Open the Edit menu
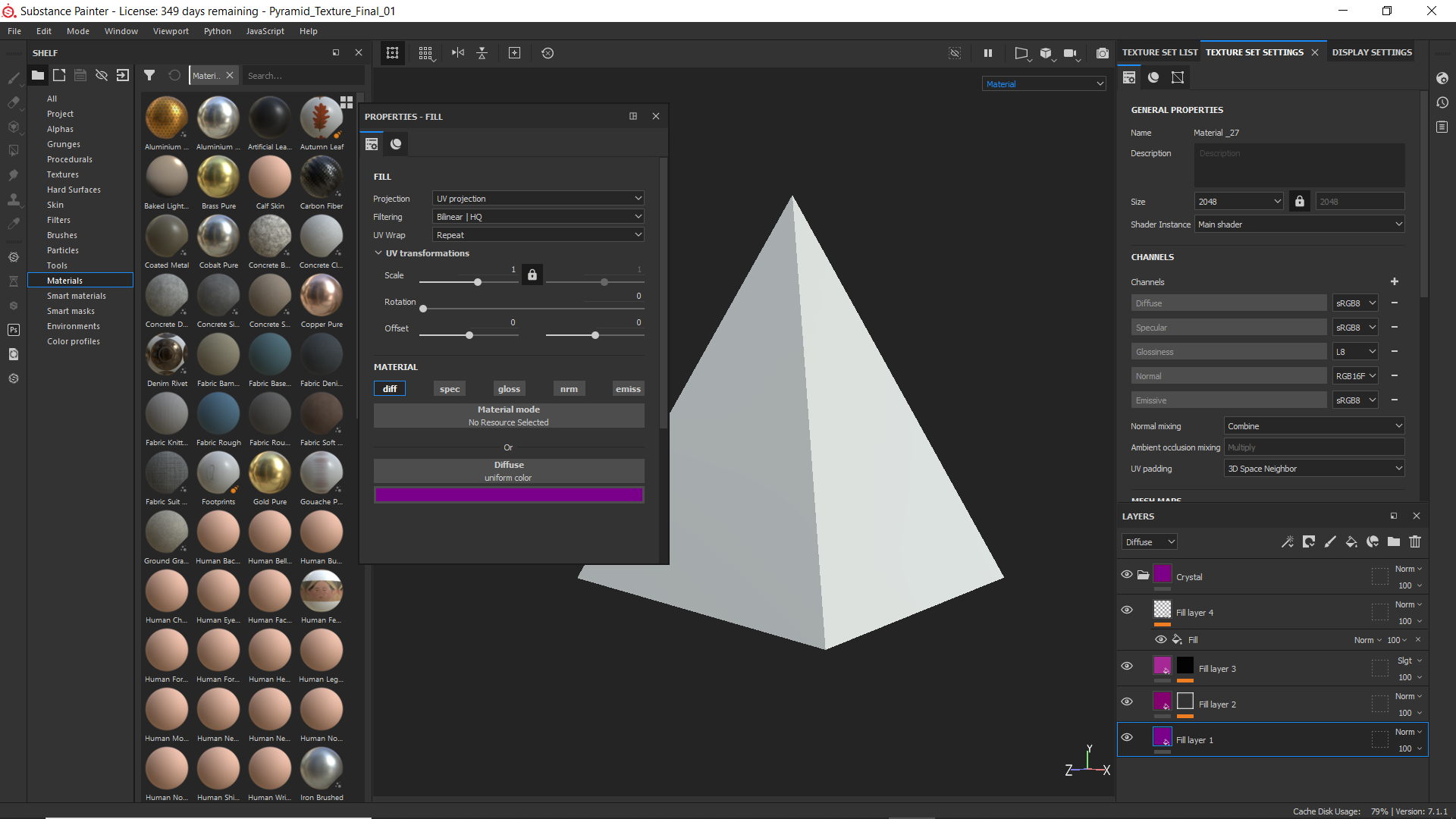The height and width of the screenshot is (819, 1456). point(44,31)
